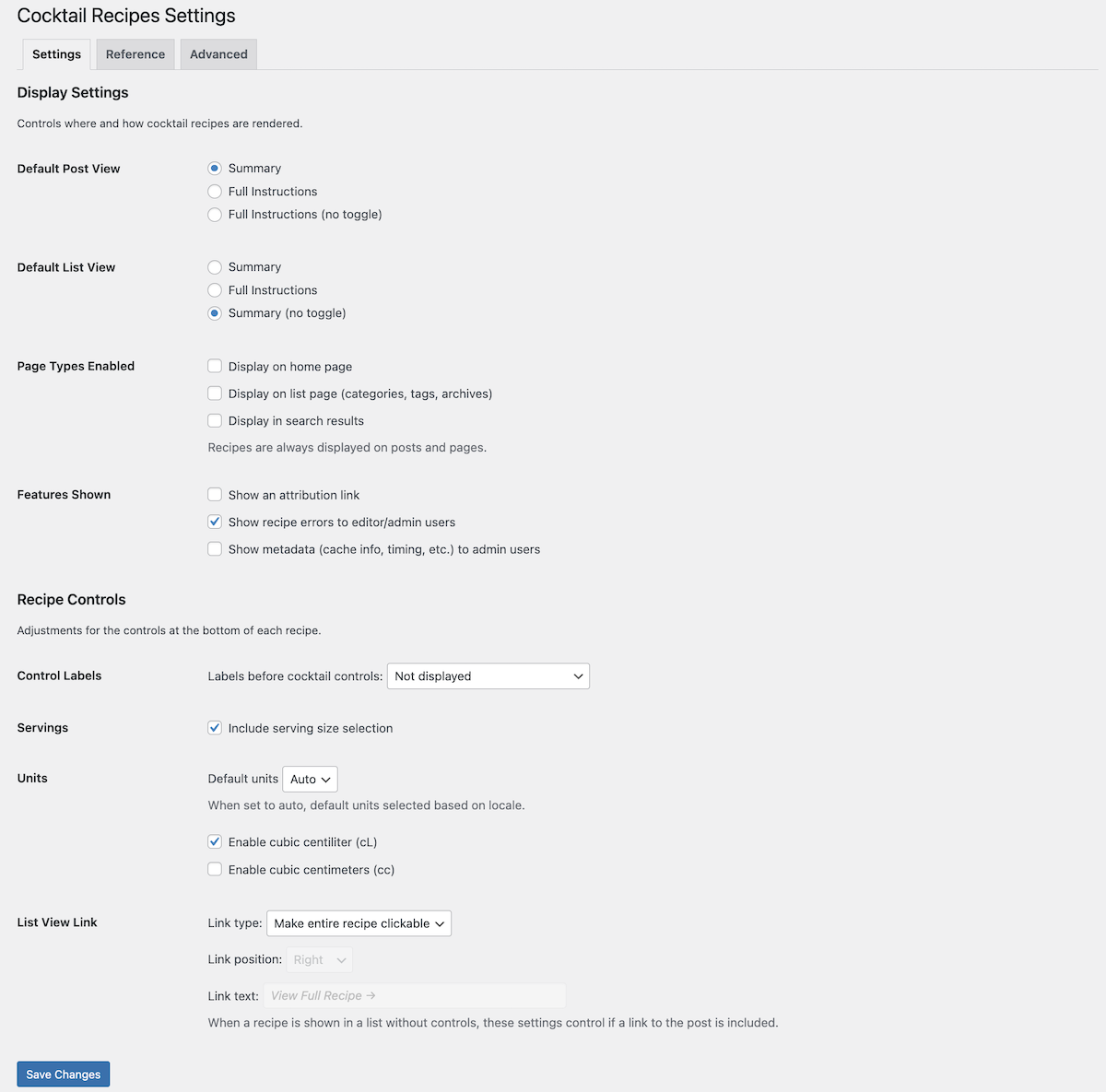
Task: Disable Include serving size selection
Action: pyautogui.click(x=214, y=727)
